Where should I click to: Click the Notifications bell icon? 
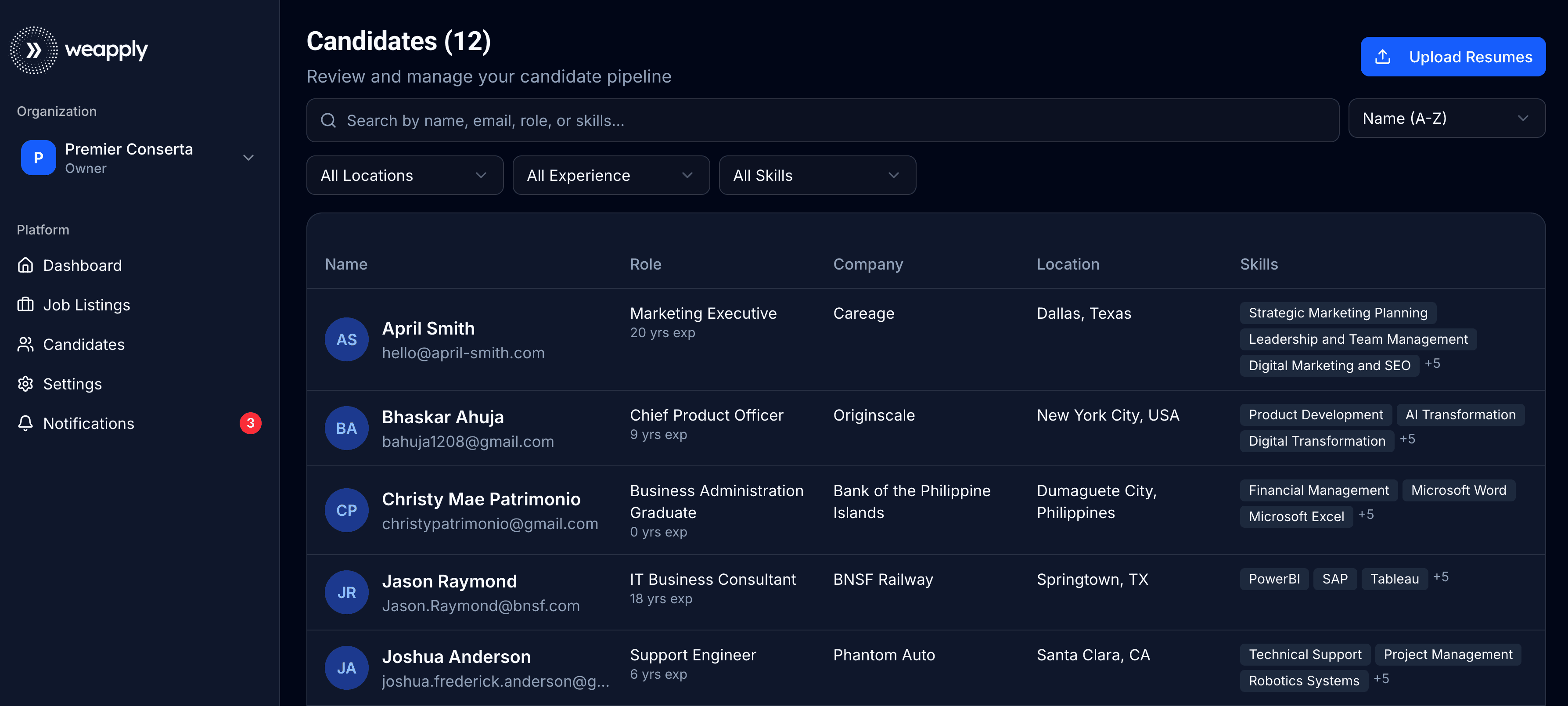tap(25, 424)
